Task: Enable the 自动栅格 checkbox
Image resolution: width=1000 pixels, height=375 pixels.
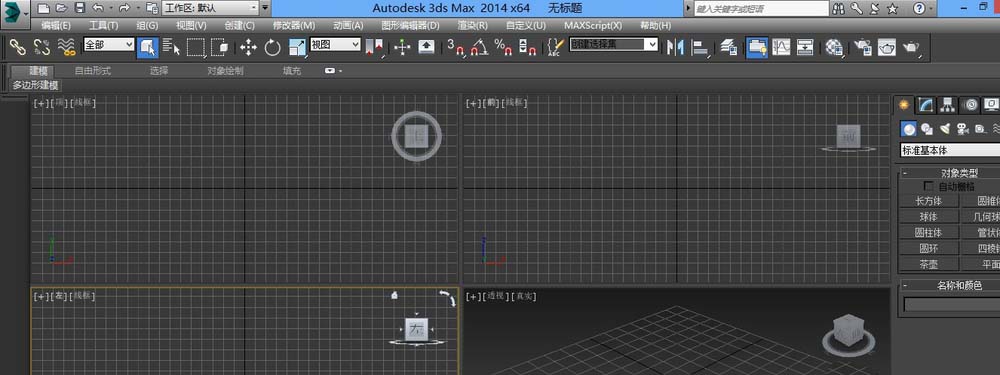Action: click(x=929, y=186)
